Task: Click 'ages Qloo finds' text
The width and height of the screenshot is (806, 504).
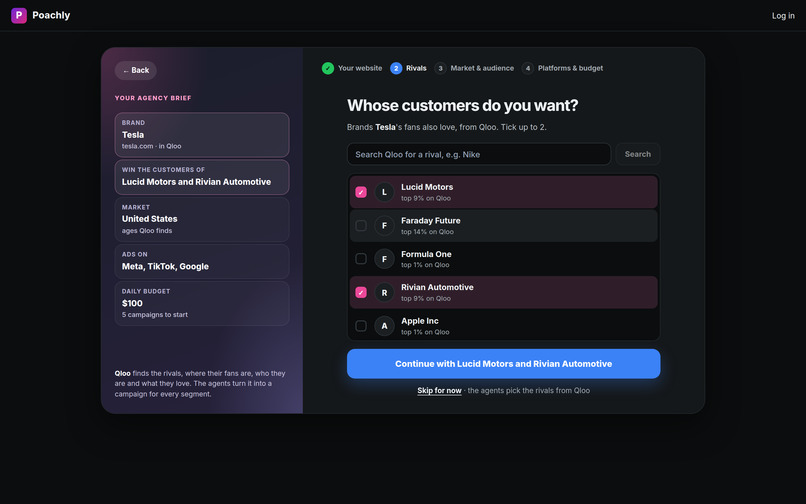Action: click(146, 231)
